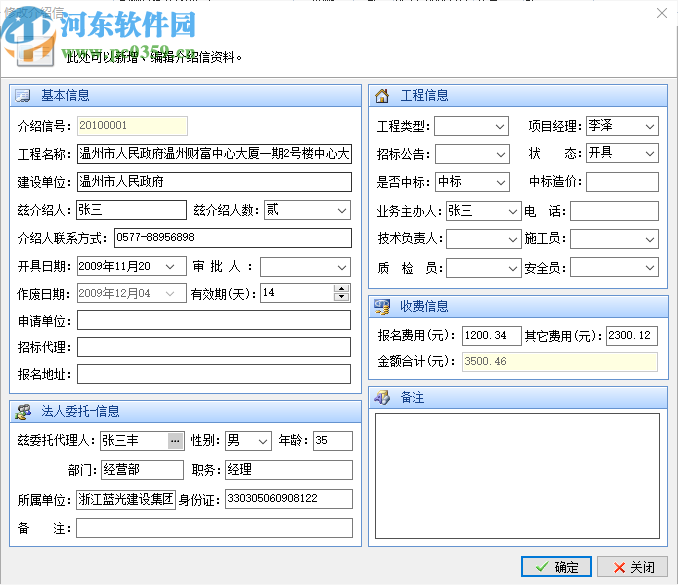Expand the 安全员 dropdown

click(649, 268)
